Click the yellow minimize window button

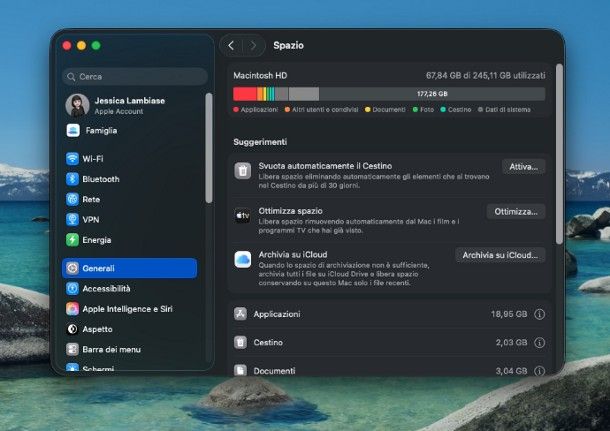(x=81, y=46)
